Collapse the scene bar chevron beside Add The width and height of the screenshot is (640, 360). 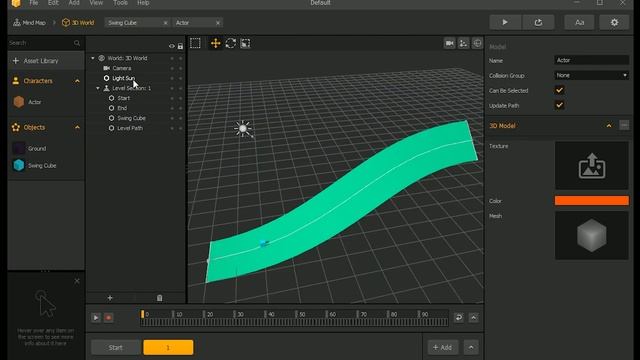coord(471,347)
